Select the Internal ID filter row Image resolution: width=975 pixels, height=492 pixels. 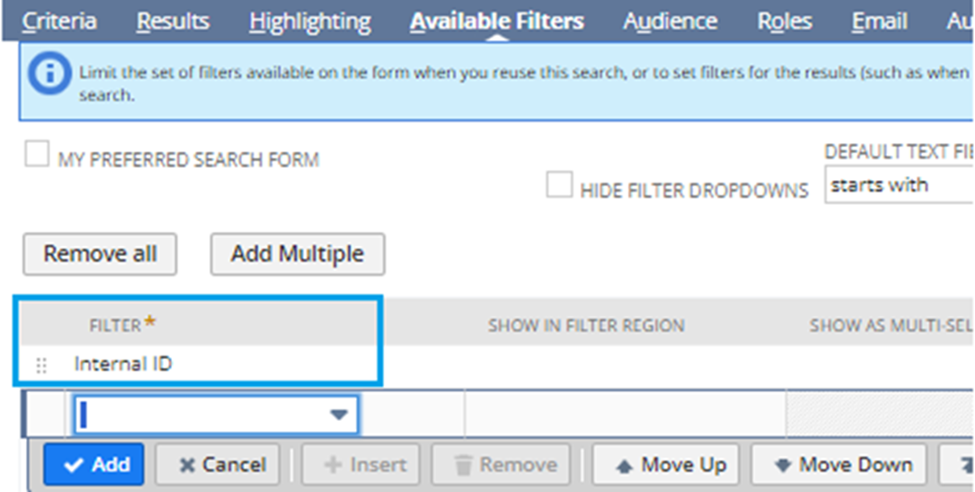[198, 364]
